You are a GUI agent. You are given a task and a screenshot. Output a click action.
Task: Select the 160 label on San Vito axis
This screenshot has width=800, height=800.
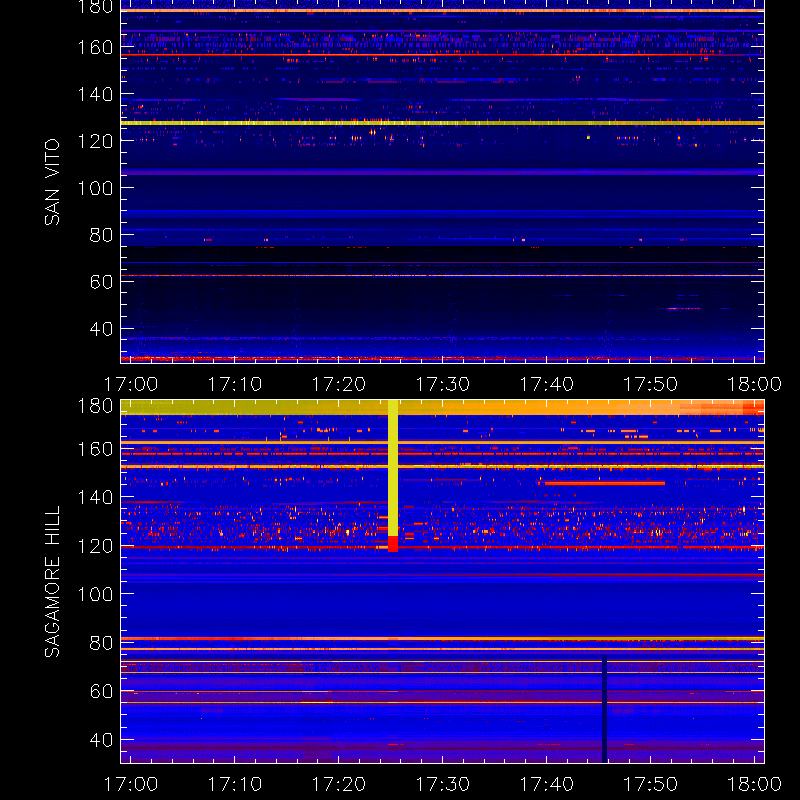click(x=95, y=47)
